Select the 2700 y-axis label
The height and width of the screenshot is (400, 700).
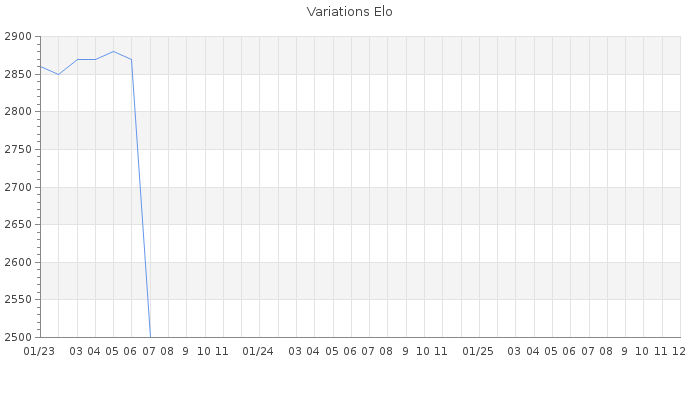(18, 187)
